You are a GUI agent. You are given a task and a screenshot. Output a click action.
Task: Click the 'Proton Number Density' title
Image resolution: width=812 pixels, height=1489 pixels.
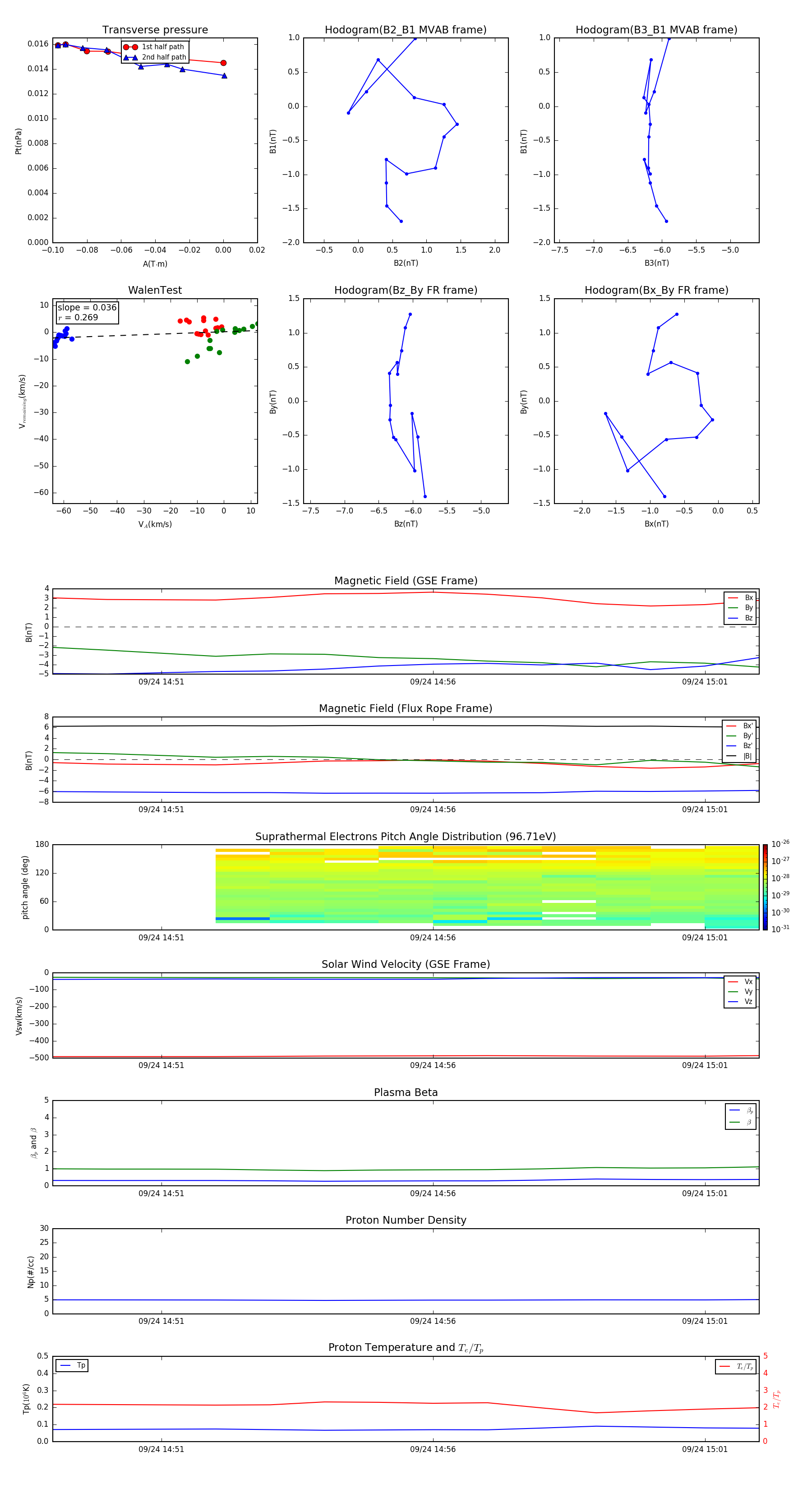click(x=406, y=1220)
